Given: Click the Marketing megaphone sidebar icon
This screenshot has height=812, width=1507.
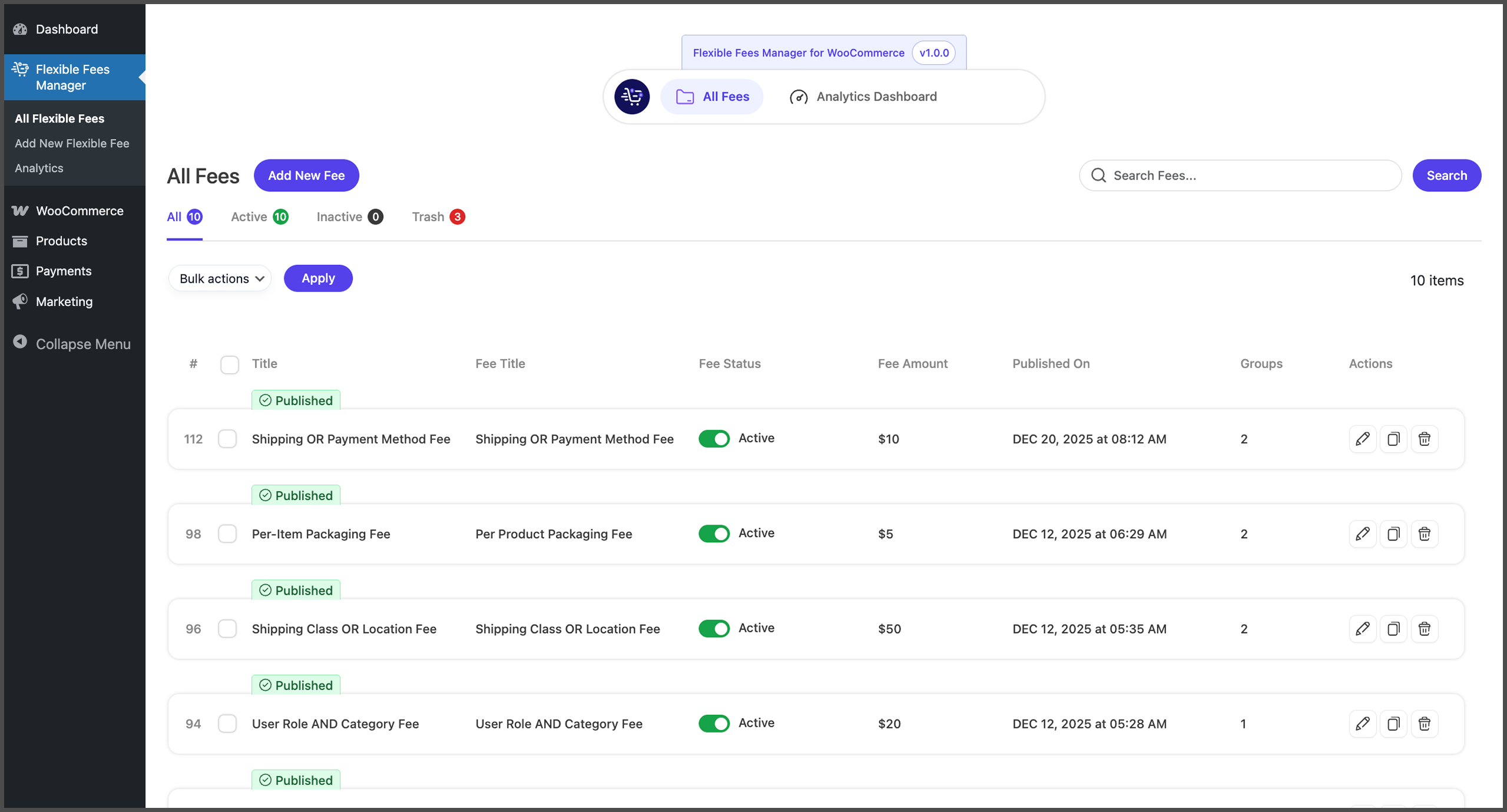Looking at the screenshot, I should tap(20, 301).
